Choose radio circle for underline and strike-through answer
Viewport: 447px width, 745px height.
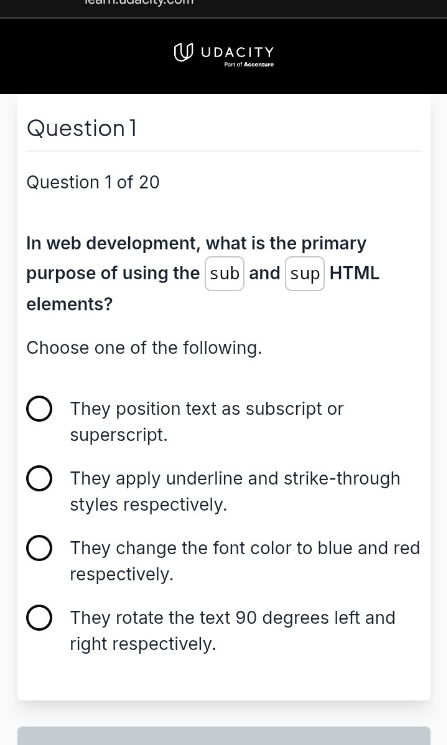point(39,478)
